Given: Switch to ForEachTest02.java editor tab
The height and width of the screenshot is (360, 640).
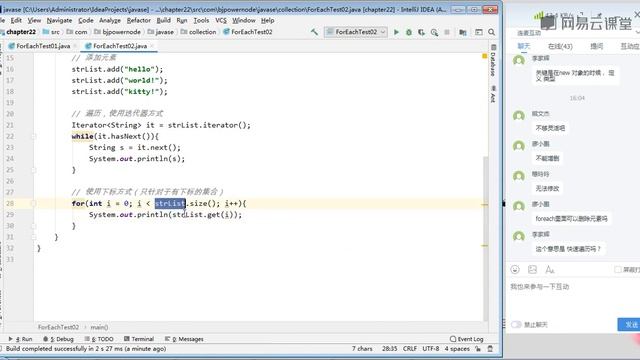Looking at the screenshot, I should 119,46.
